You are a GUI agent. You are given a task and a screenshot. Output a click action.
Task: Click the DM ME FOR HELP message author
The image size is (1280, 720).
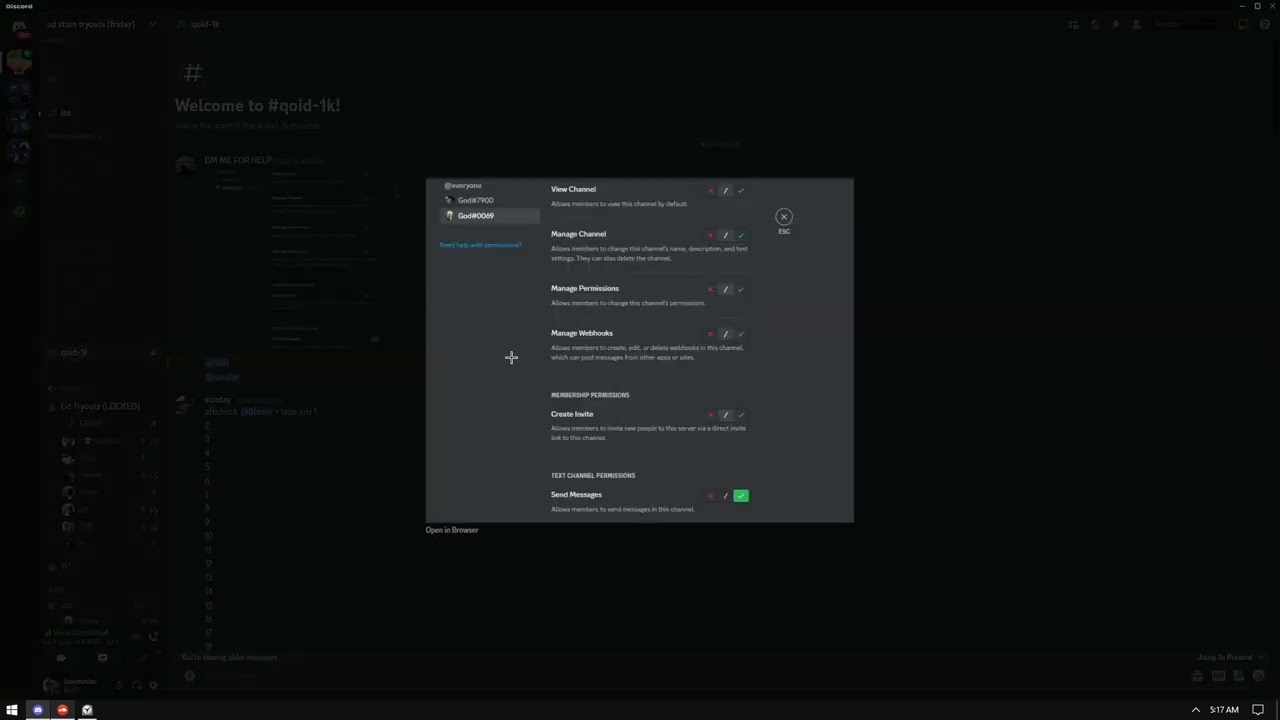point(238,160)
